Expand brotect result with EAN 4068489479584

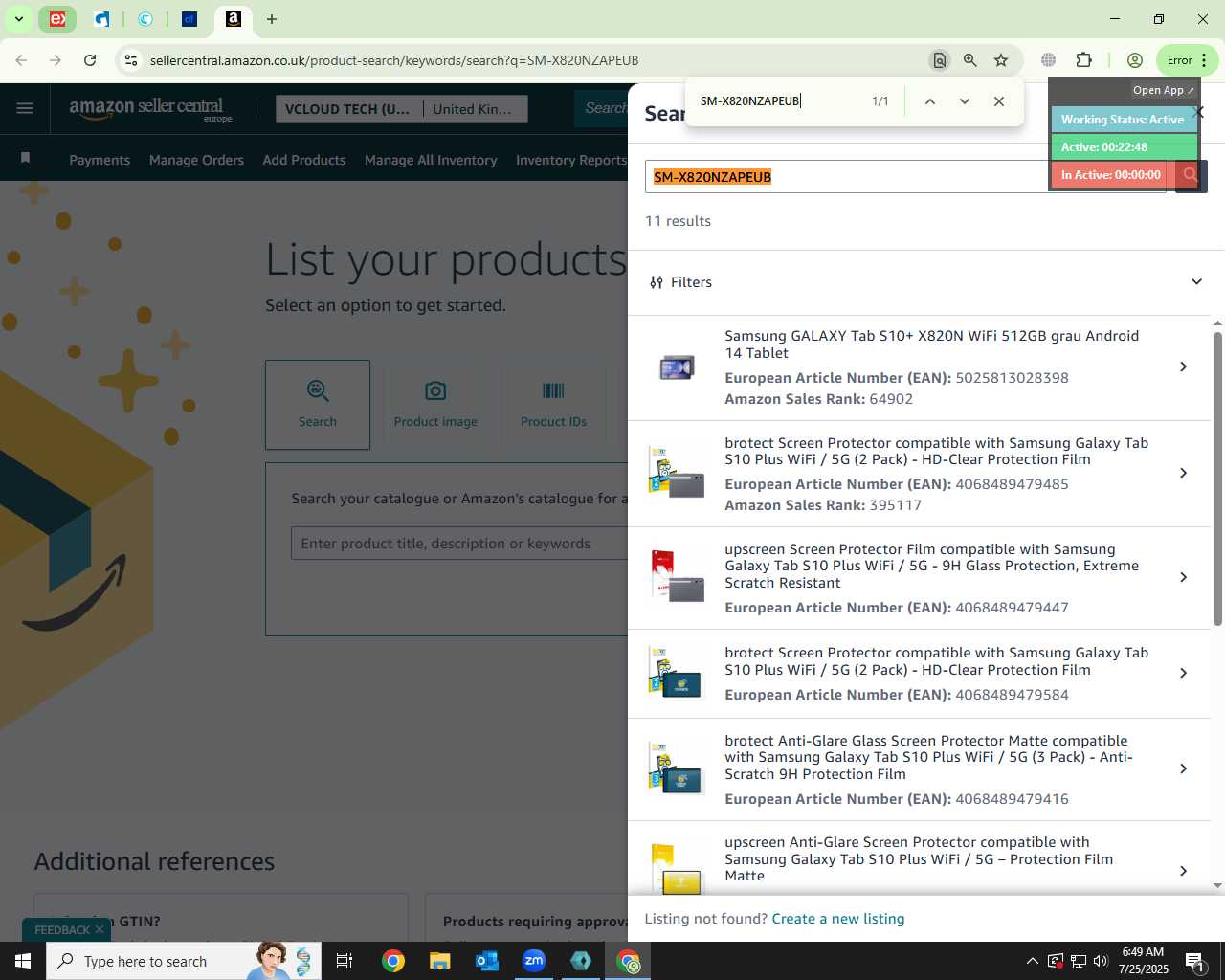pos(1183,674)
